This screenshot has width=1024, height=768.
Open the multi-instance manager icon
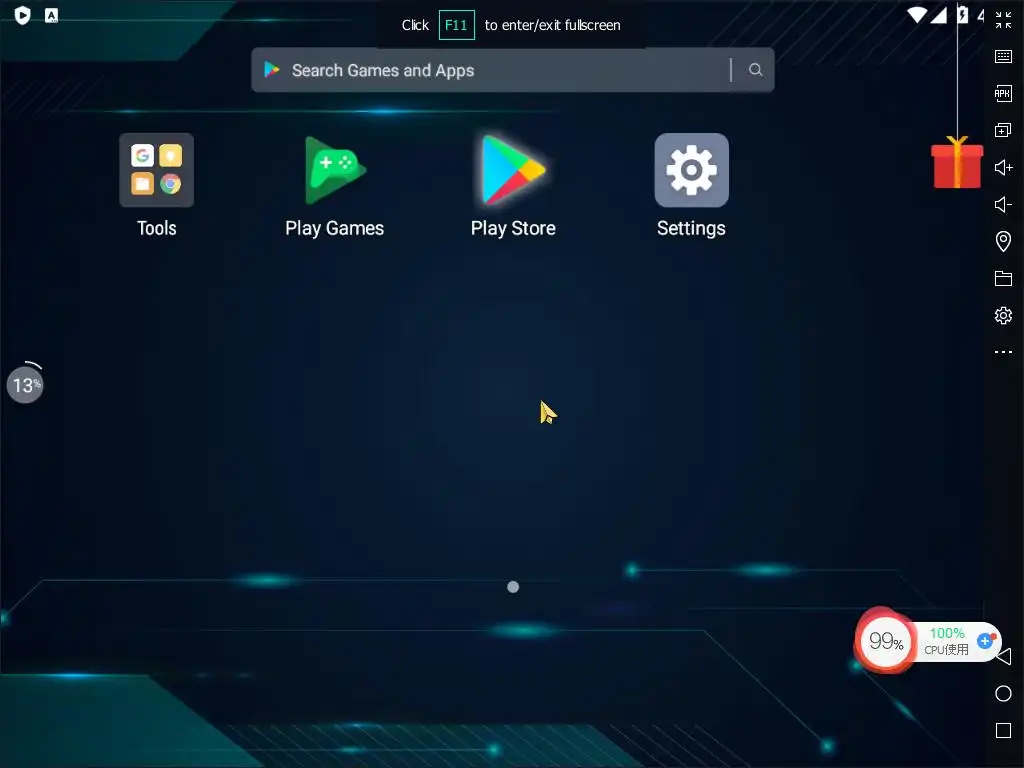(1003, 130)
